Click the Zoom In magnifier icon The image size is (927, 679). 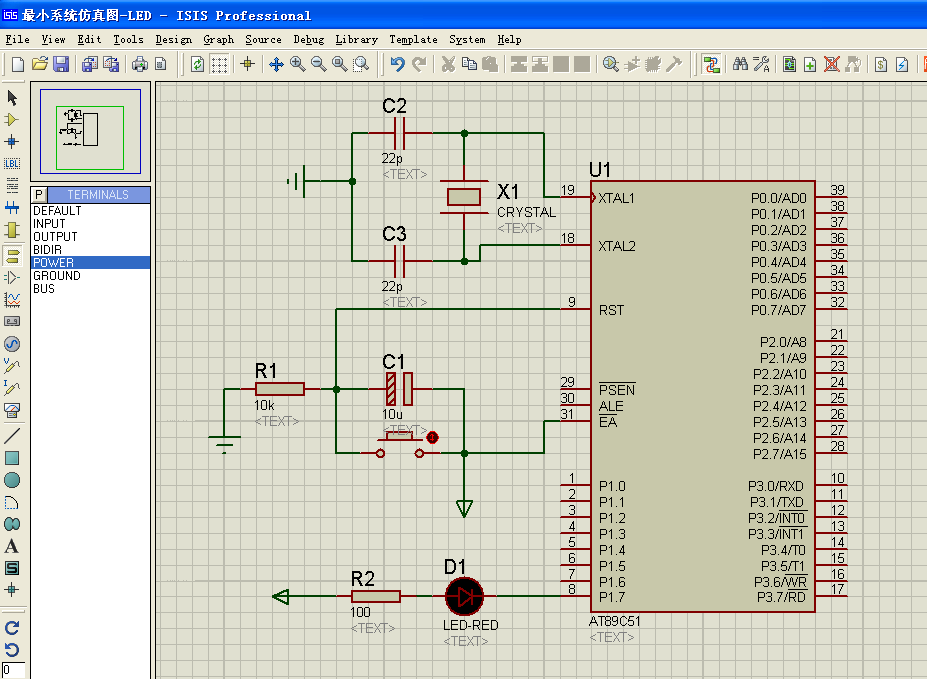click(297, 64)
